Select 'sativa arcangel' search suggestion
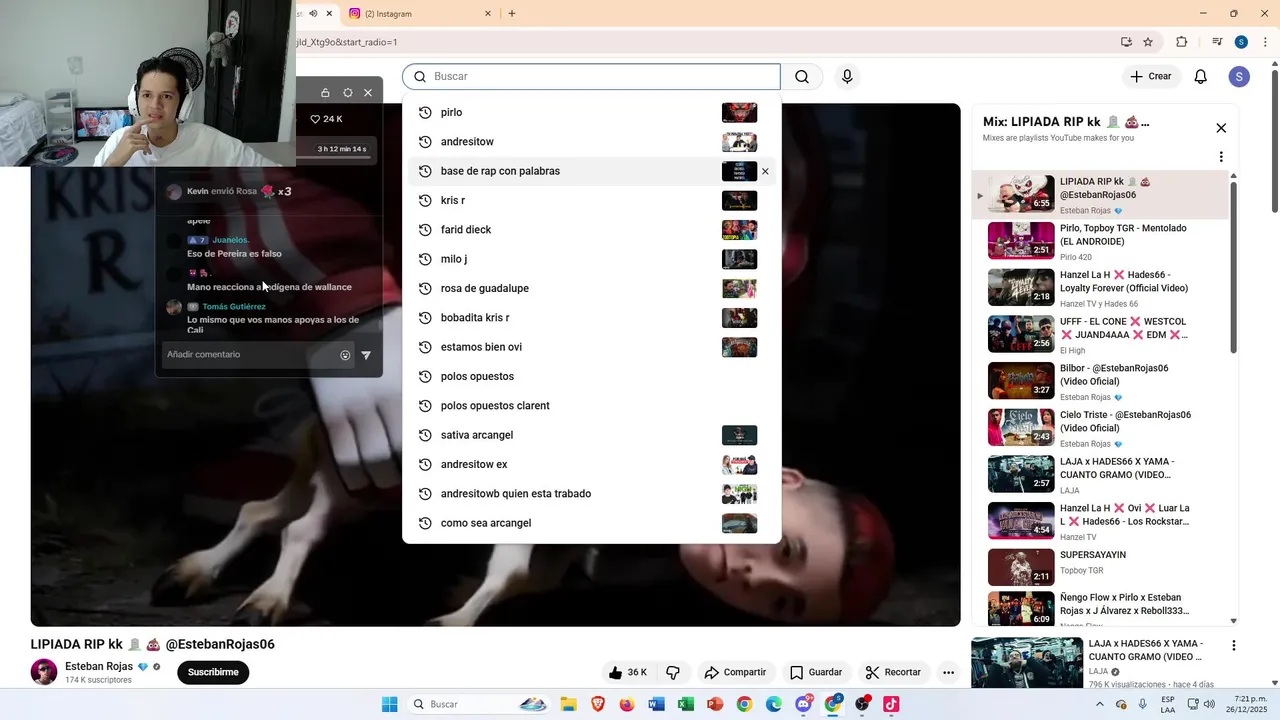Viewport: 1280px width, 720px height. coord(591,435)
